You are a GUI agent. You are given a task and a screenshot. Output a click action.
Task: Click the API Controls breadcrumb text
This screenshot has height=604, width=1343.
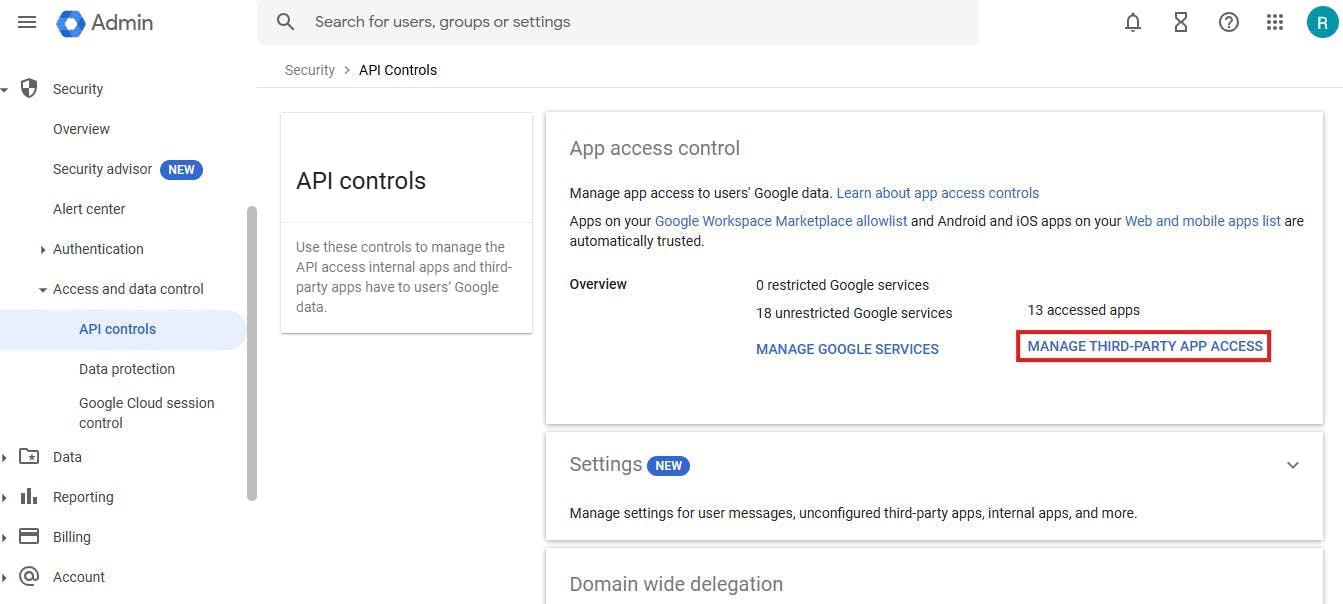coord(398,70)
